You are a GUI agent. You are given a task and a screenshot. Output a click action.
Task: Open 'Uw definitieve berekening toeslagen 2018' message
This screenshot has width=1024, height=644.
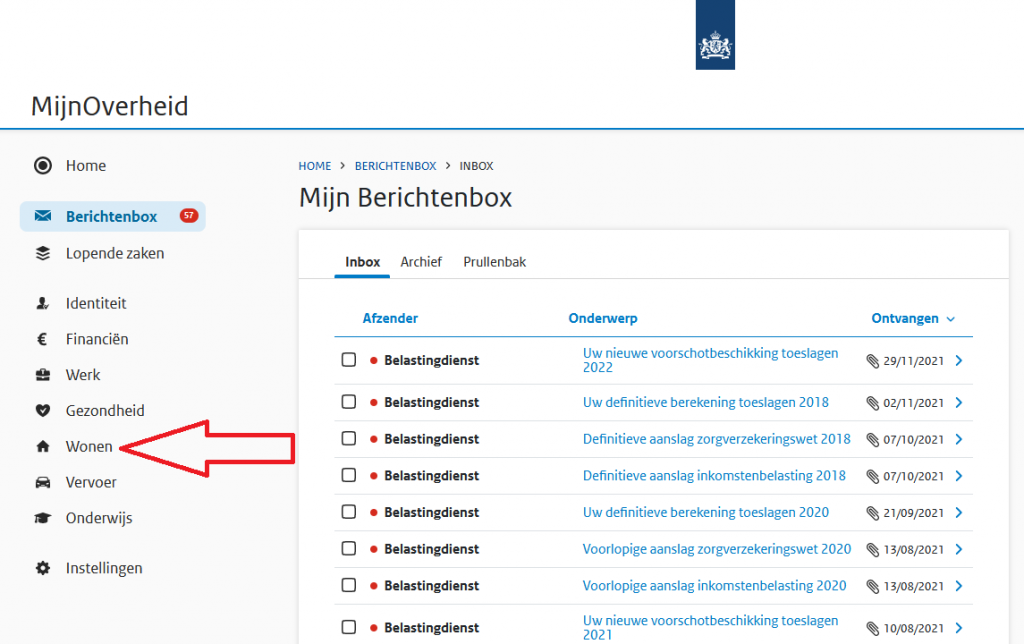(x=705, y=402)
